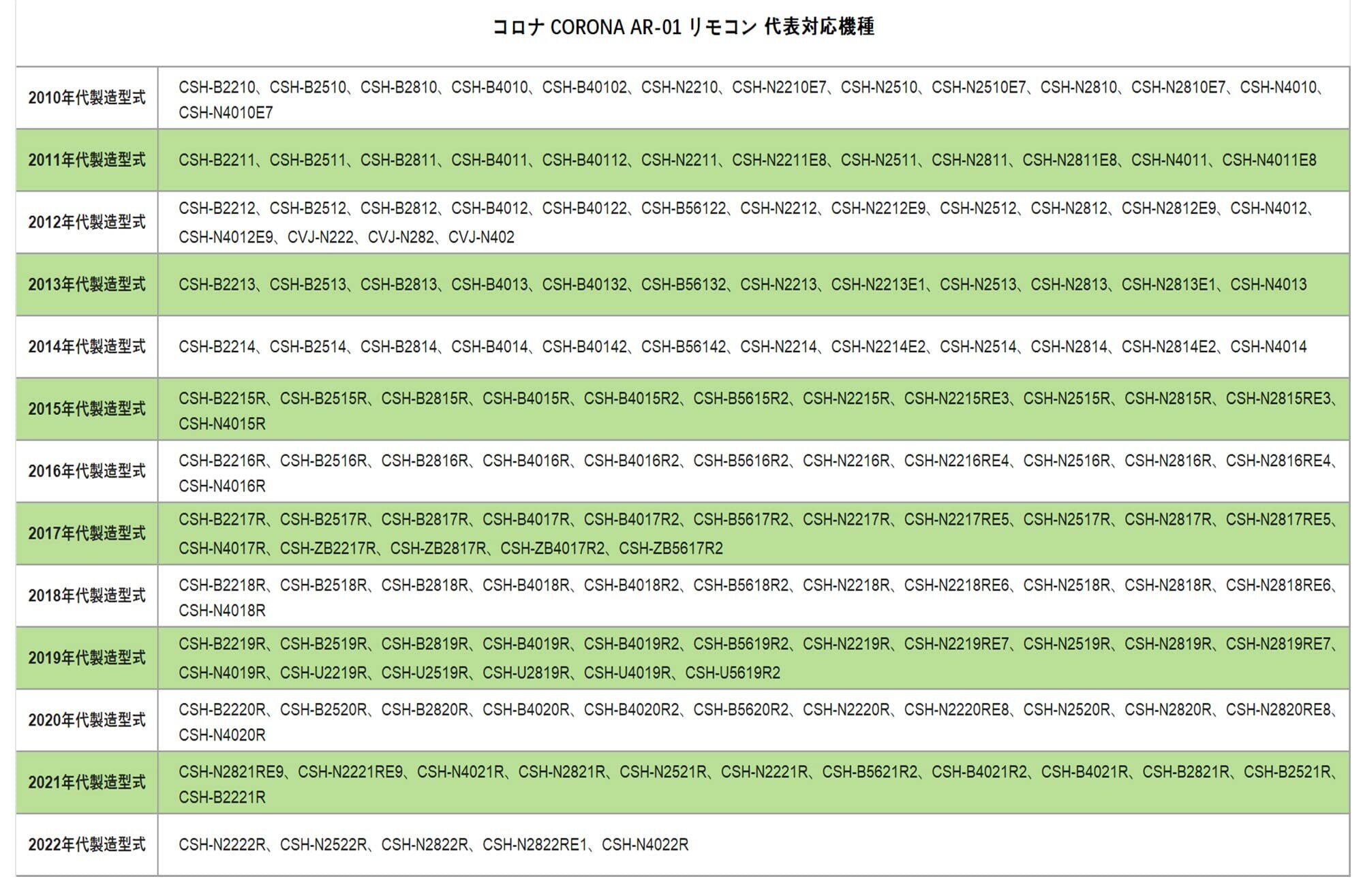
Task: Select the 2018年代製造型式 row header
Action: [x=87, y=596]
